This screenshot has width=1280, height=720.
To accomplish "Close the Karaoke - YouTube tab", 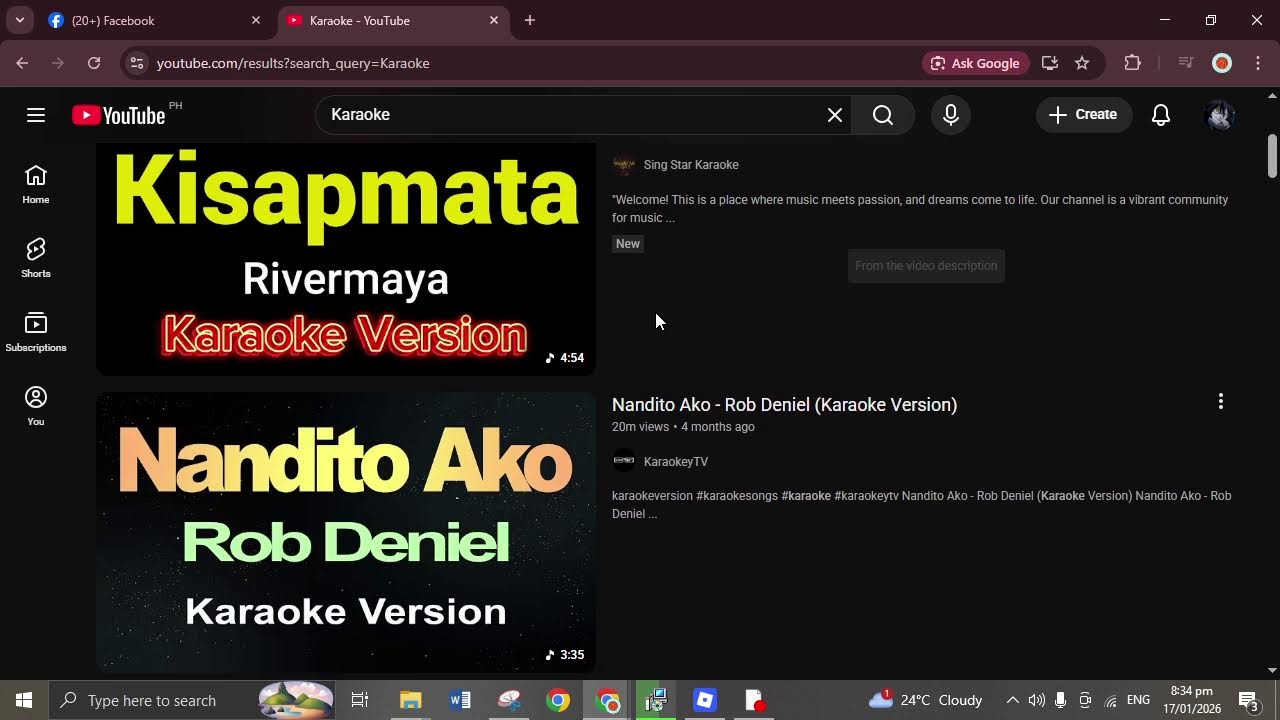I will pos(493,20).
